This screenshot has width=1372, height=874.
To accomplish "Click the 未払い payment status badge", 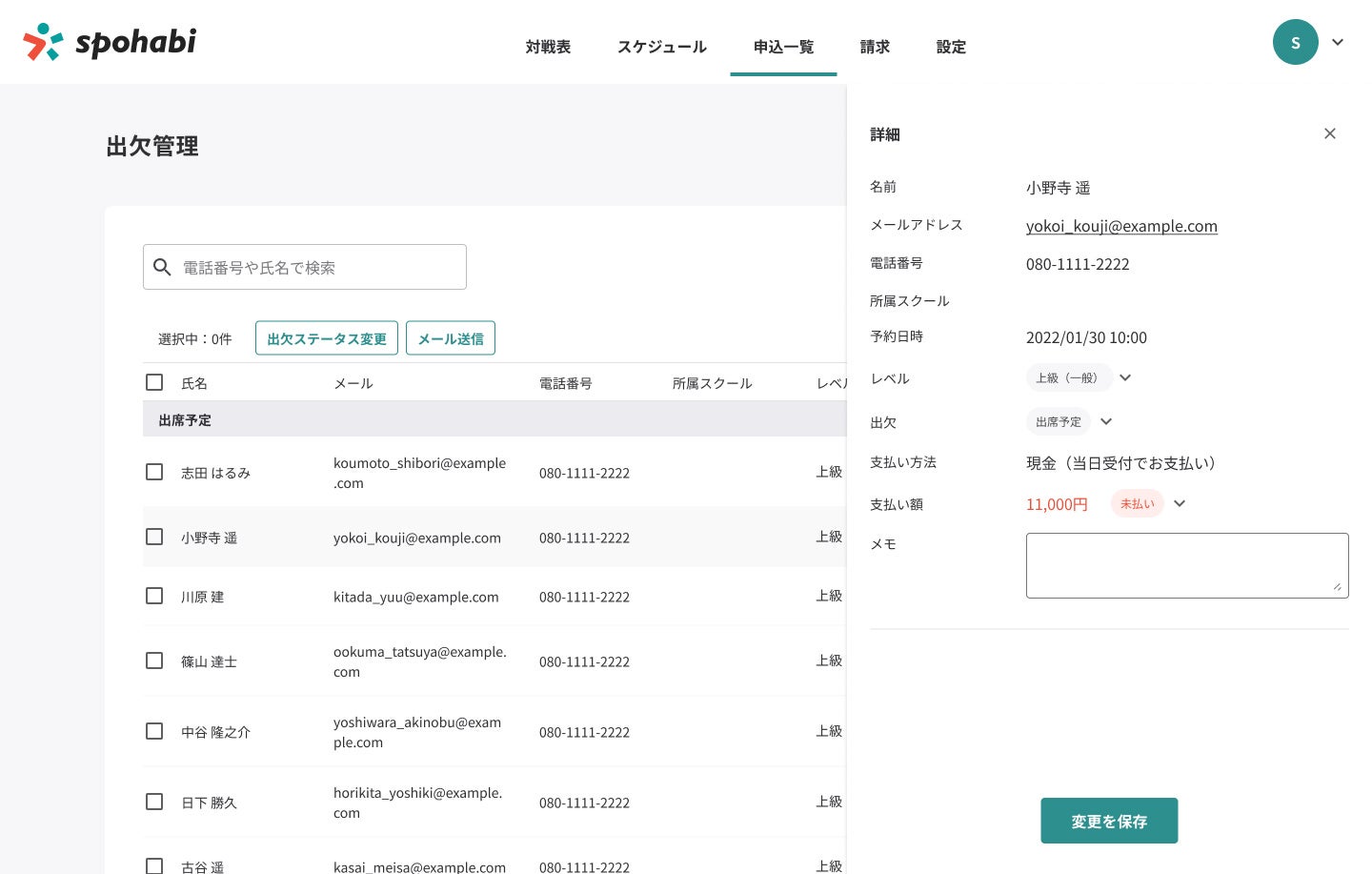I will pyautogui.click(x=1137, y=504).
